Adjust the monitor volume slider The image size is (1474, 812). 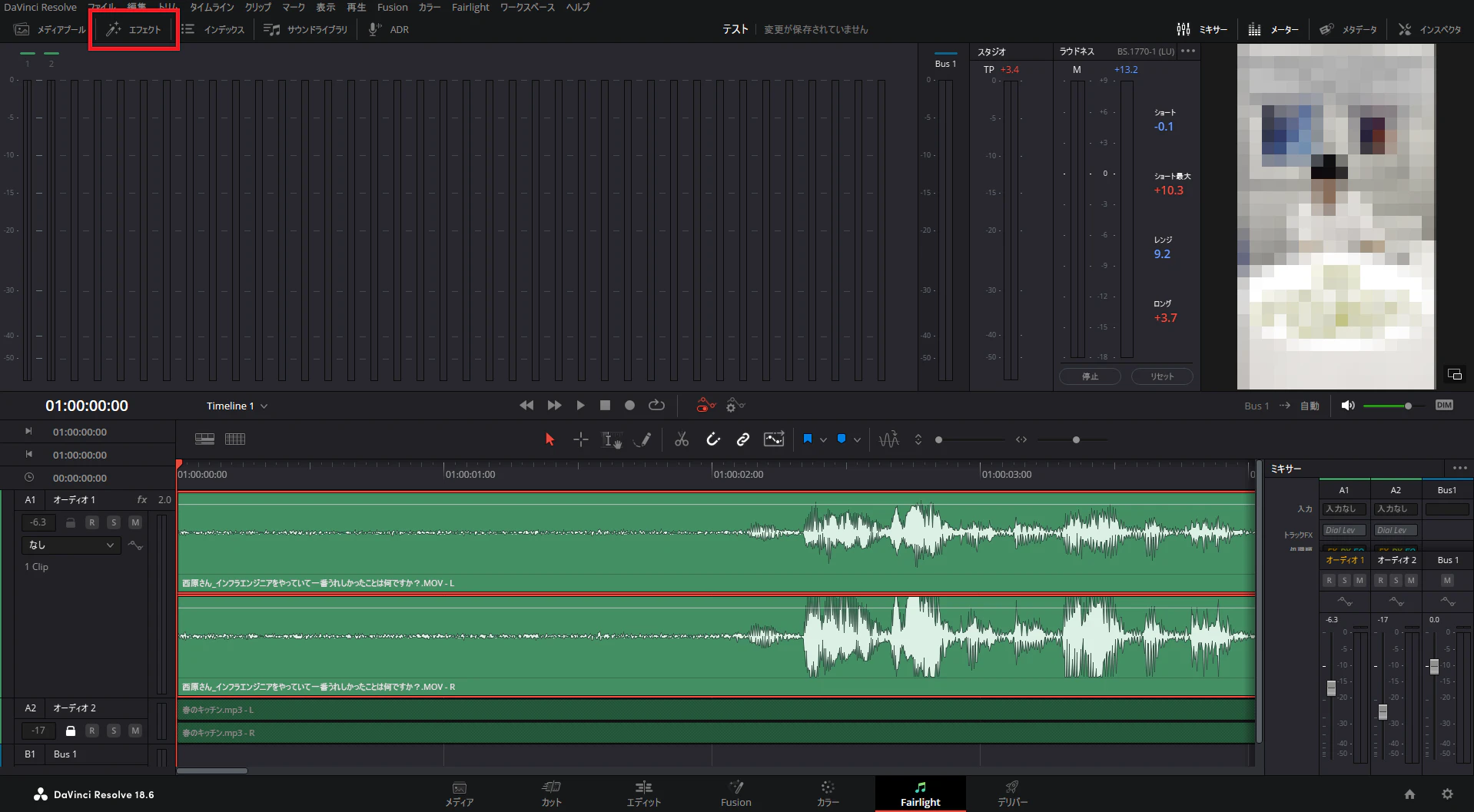(x=1408, y=406)
